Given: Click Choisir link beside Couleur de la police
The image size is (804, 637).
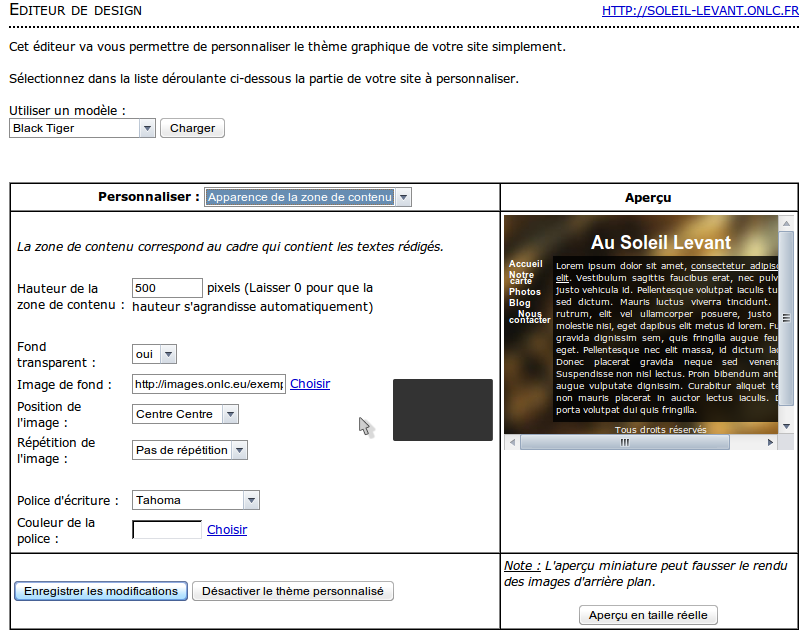Looking at the screenshot, I should click(x=227, y=530).
